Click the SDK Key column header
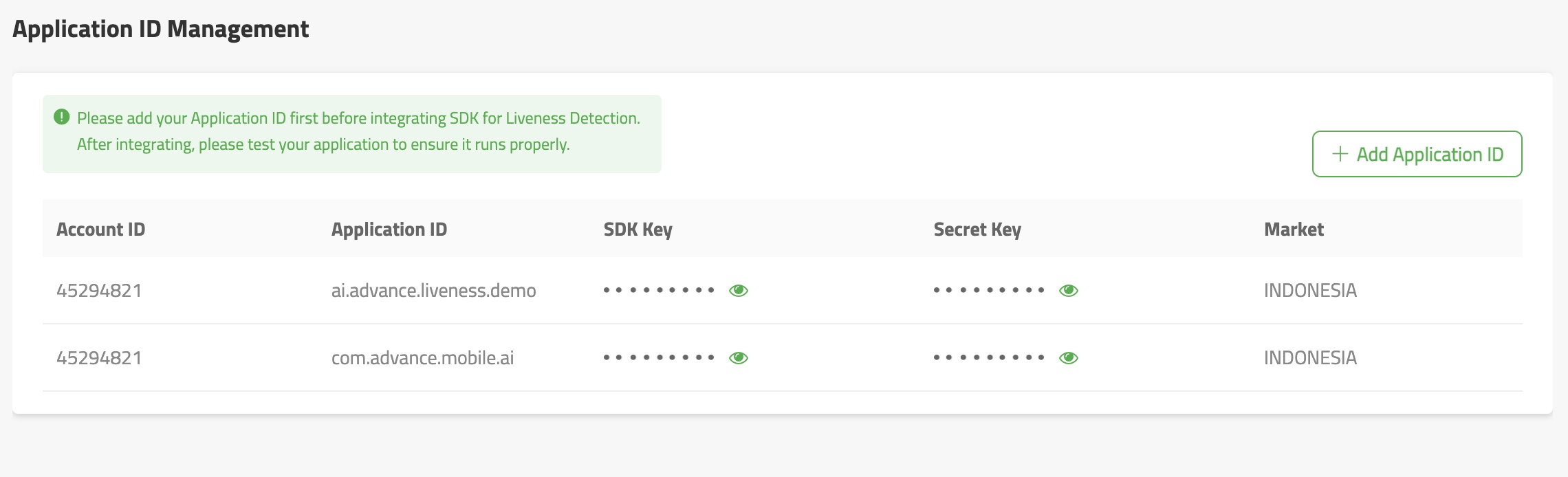This screenshot has width=1568, height=477. tap(638, 230)
